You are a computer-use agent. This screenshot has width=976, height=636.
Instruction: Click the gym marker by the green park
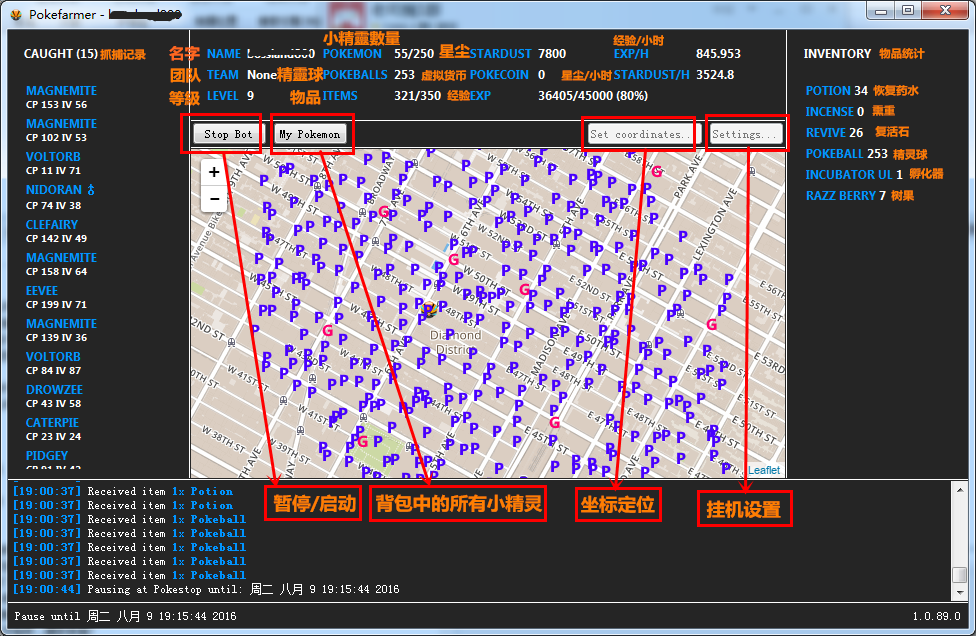tap(362, 441)
